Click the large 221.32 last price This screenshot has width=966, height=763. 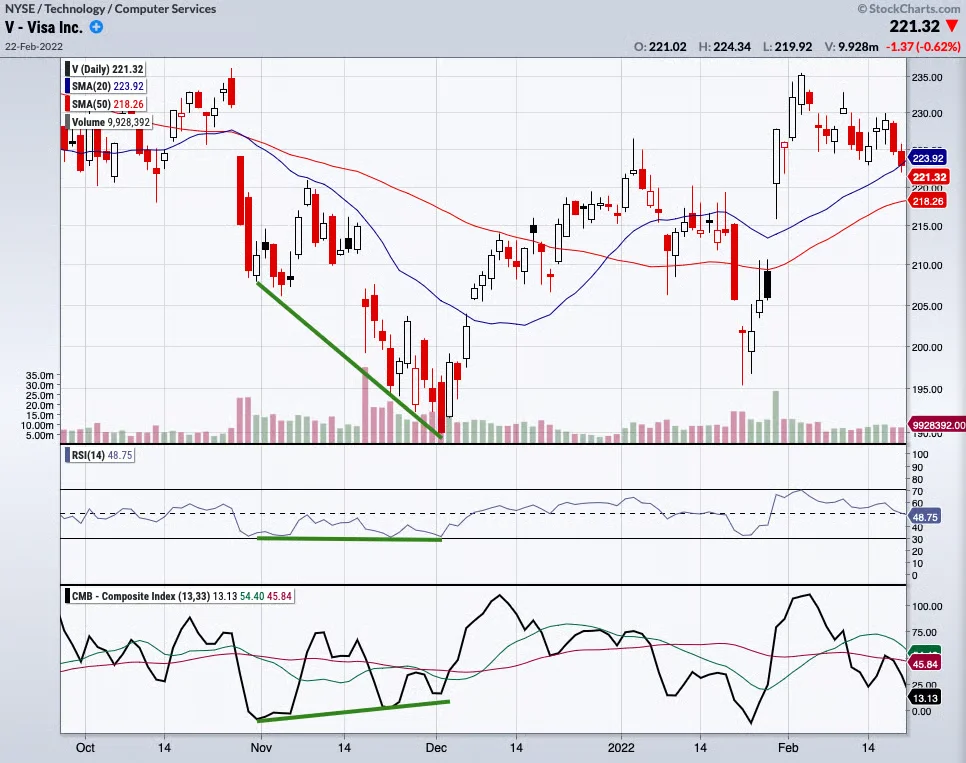[914, 26]
